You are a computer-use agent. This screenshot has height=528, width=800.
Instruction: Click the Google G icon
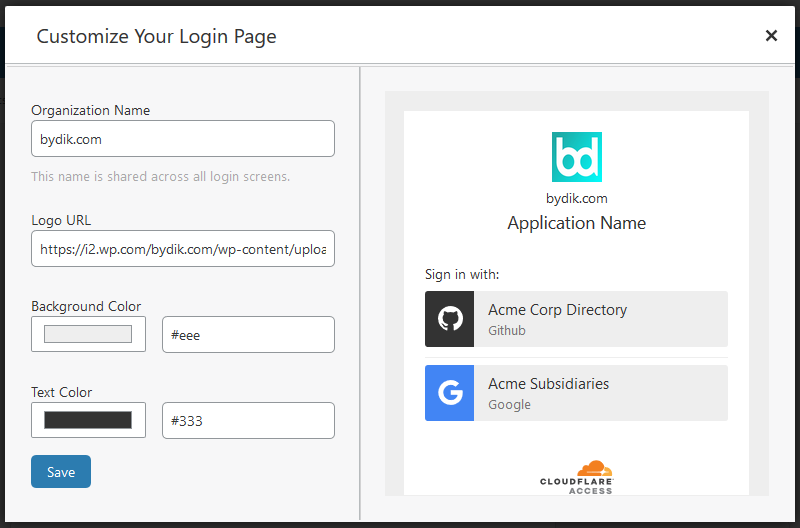(449, 393)
